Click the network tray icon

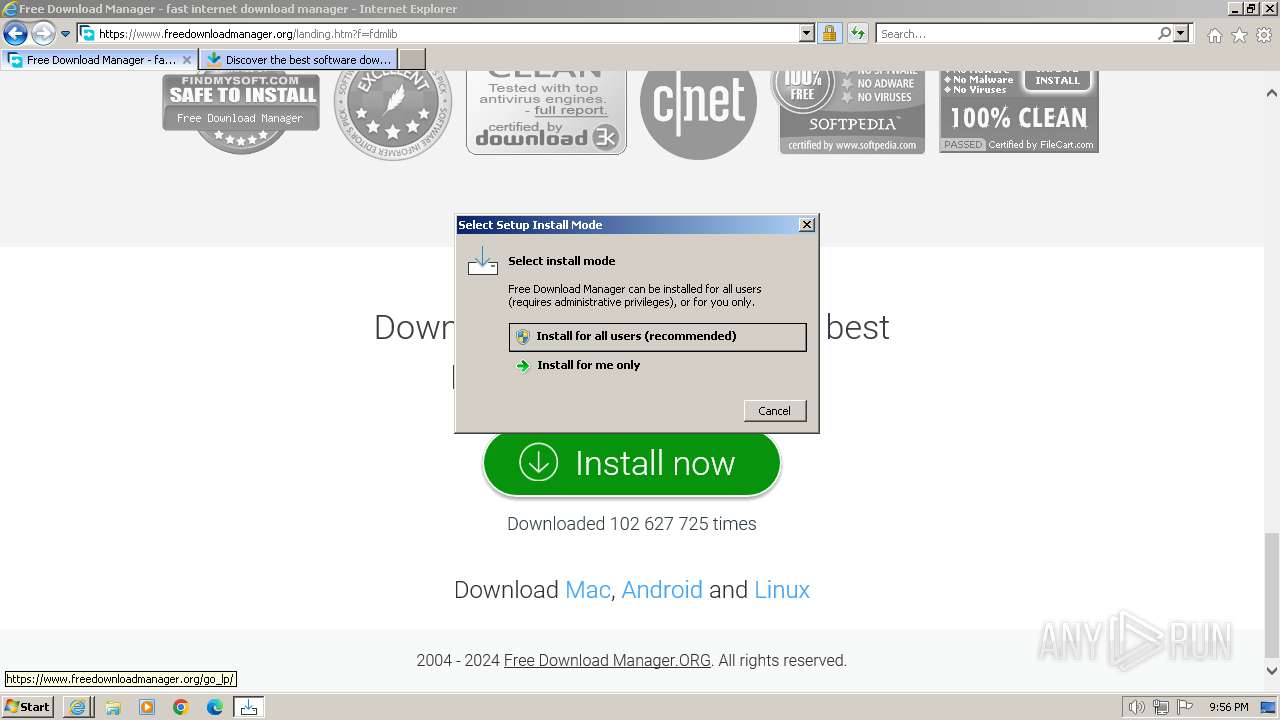point(1161,707)
